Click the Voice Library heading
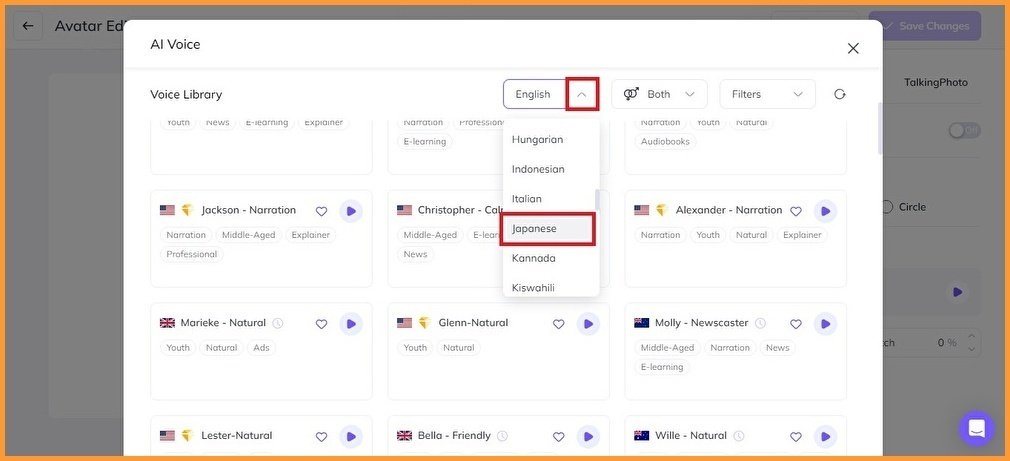Viewport: 1010px width, 461px height. [186, 95]
